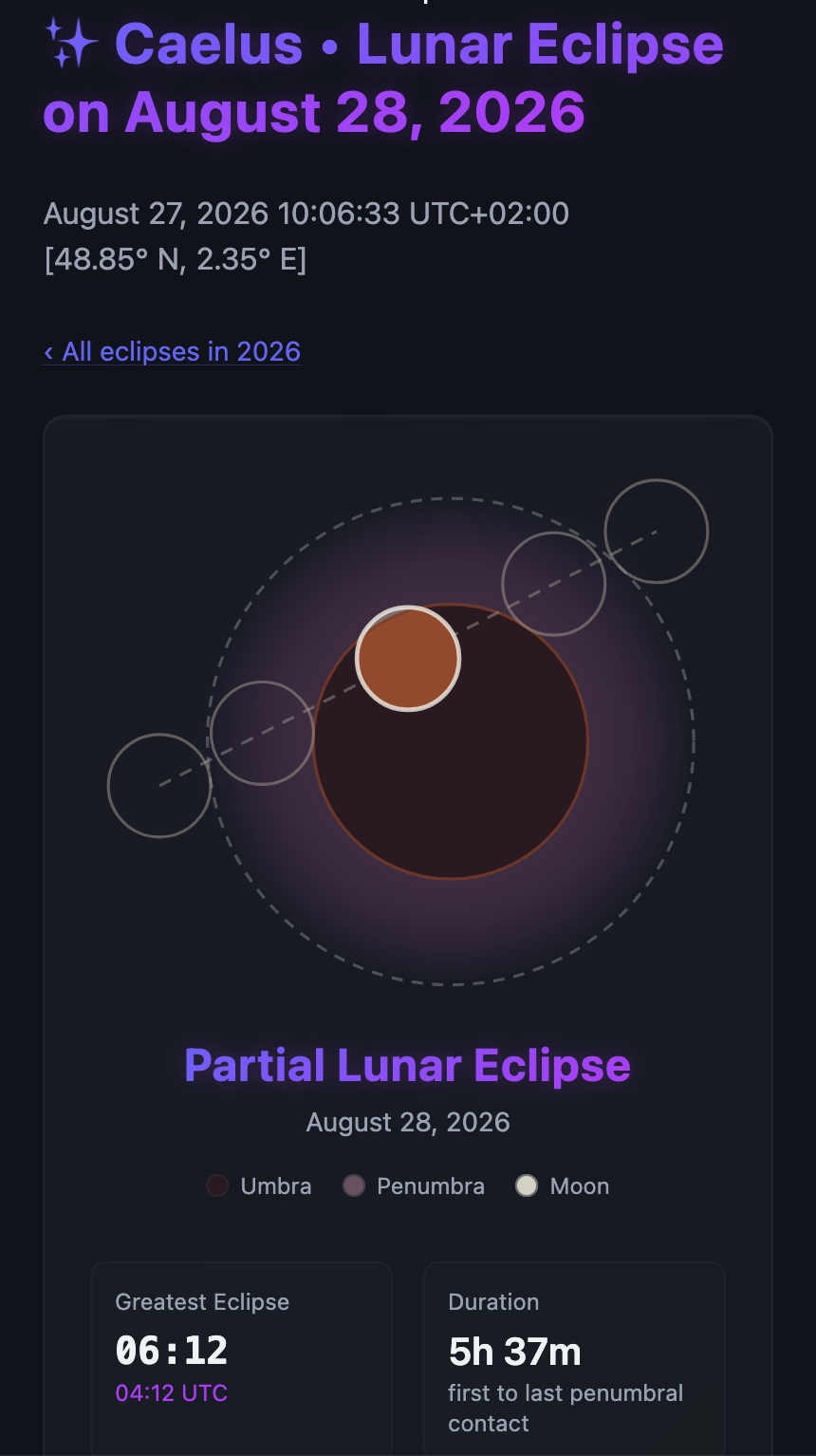Click the 04:12 UTC time text

point(172,1392)
